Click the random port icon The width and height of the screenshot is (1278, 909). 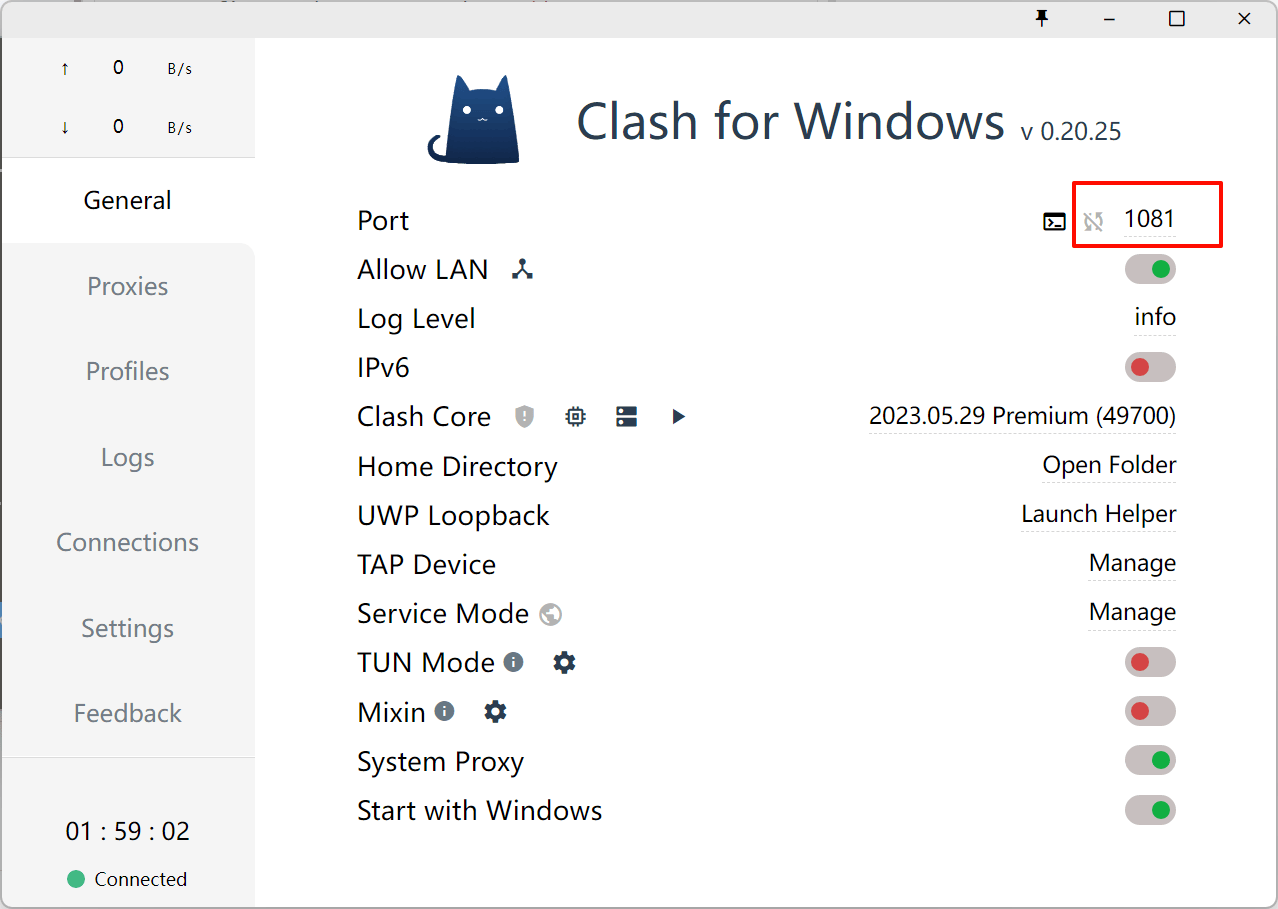1093,221
